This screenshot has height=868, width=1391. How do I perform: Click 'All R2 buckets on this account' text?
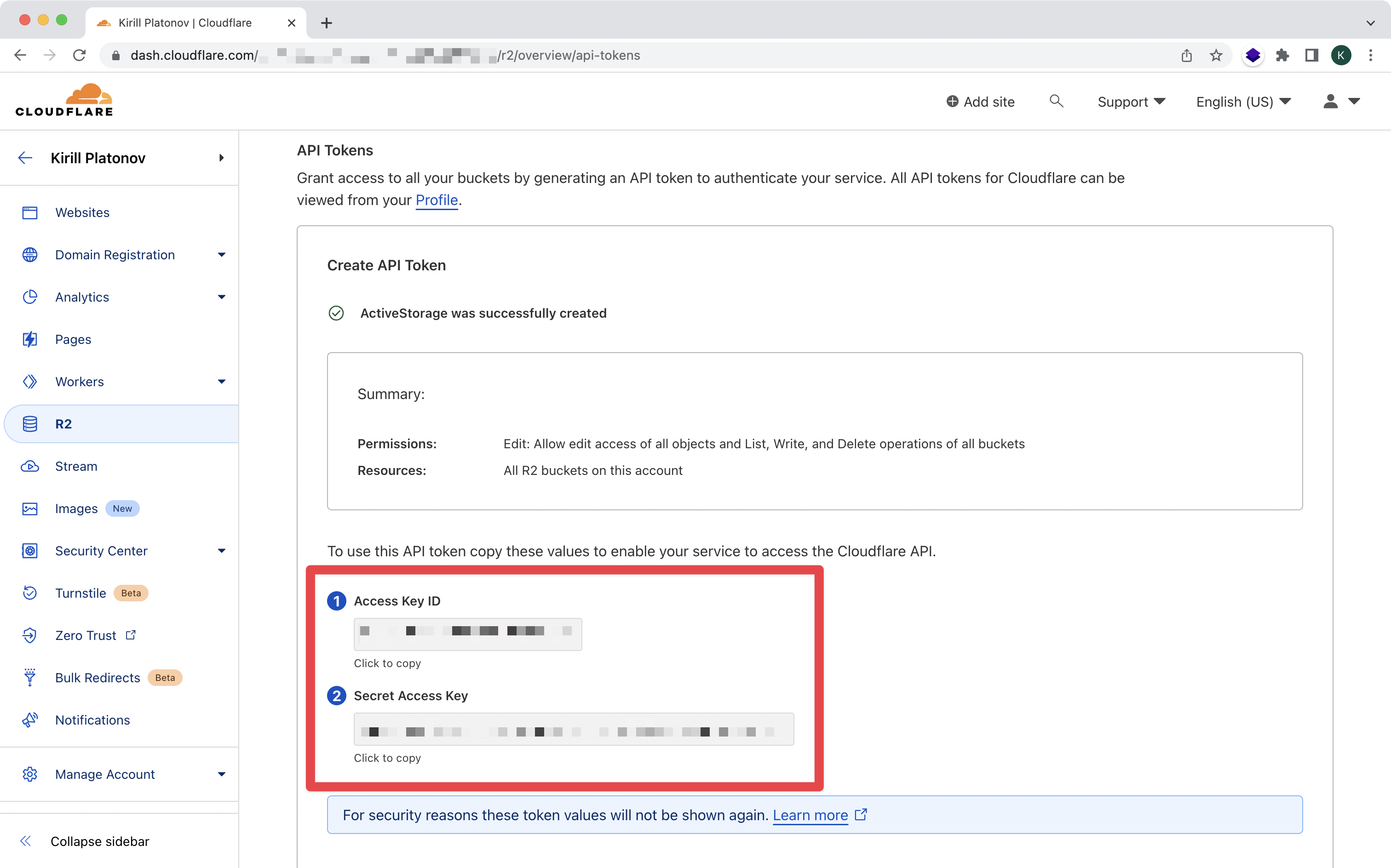pyautogui.click(x=593, y=470)
